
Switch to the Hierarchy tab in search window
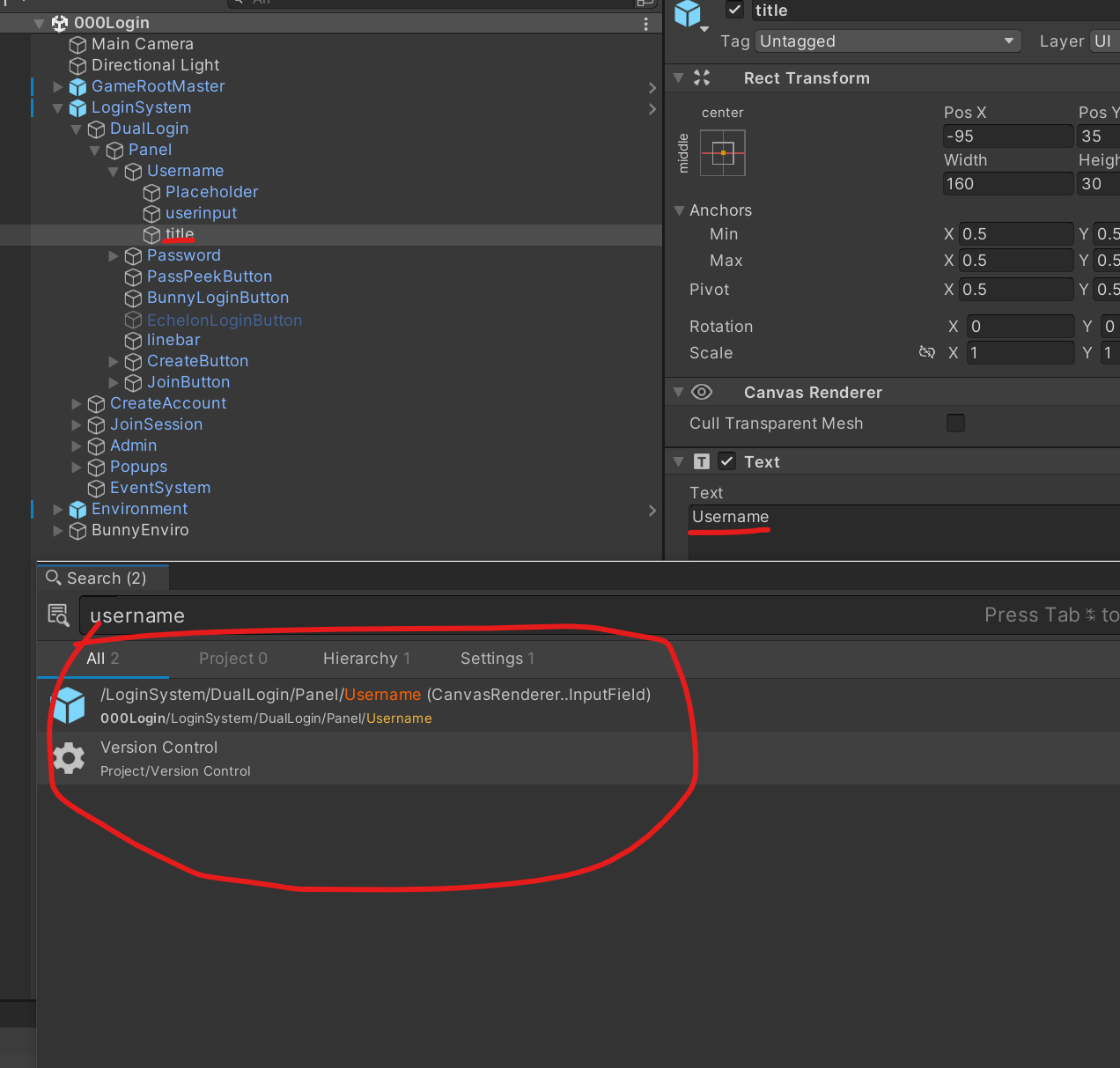tap(366, 658)
